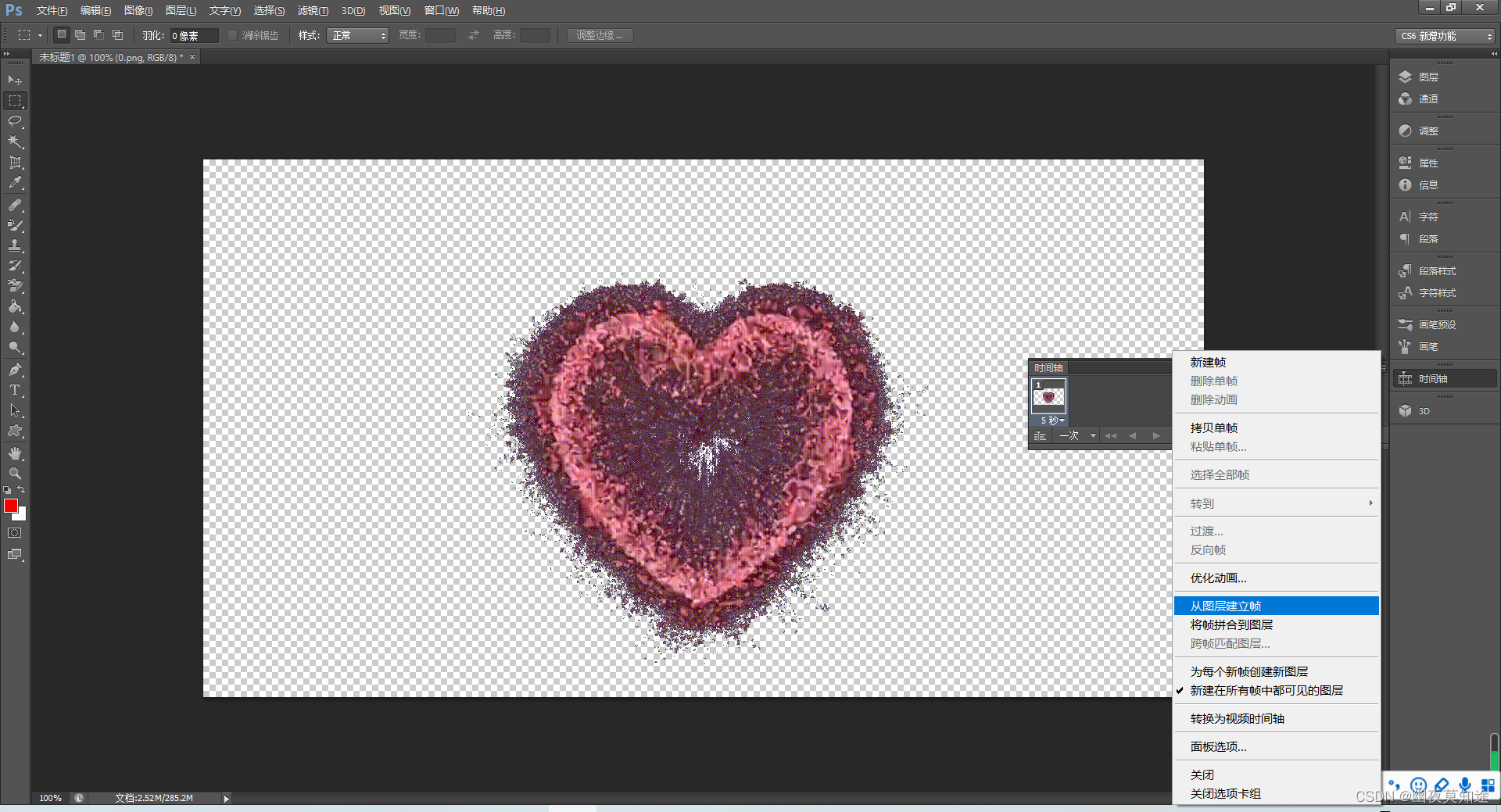
Task: Select the Lasso tool
Action: click(x=15, y=121)
